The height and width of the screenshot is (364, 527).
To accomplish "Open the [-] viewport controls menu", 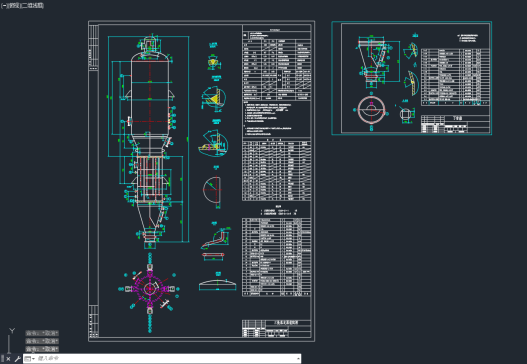I will click(4, 6).
